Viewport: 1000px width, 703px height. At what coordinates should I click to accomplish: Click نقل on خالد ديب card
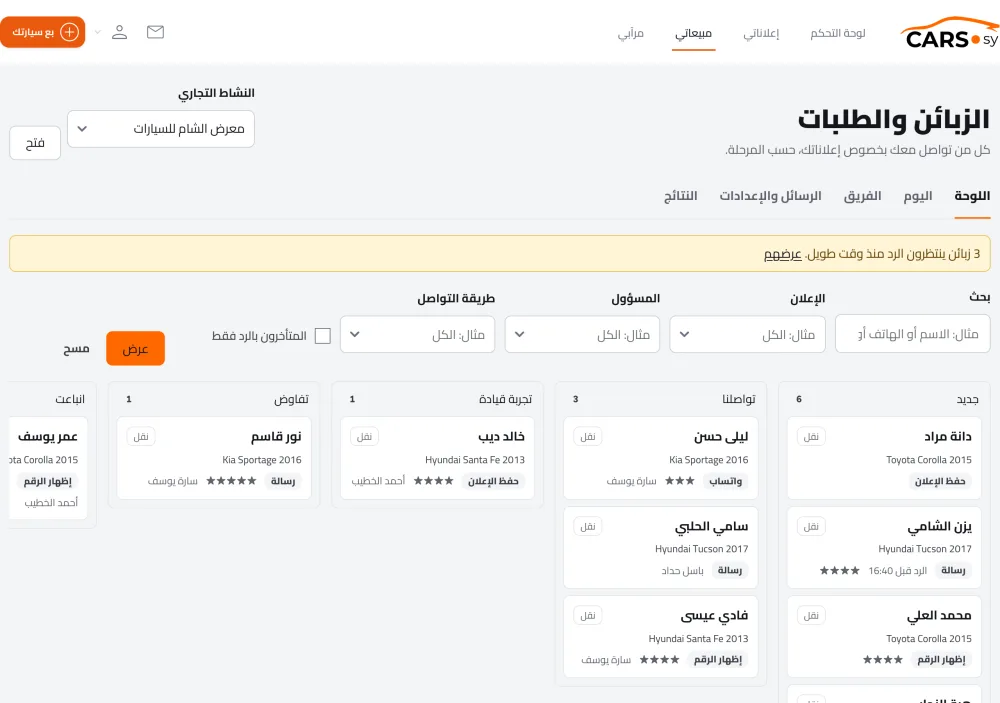(364, 436)
